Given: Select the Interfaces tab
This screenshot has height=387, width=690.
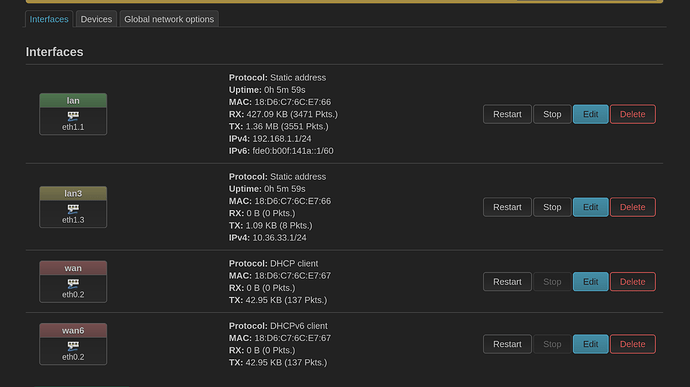Looking at the screenshot, I should (49, 19).
